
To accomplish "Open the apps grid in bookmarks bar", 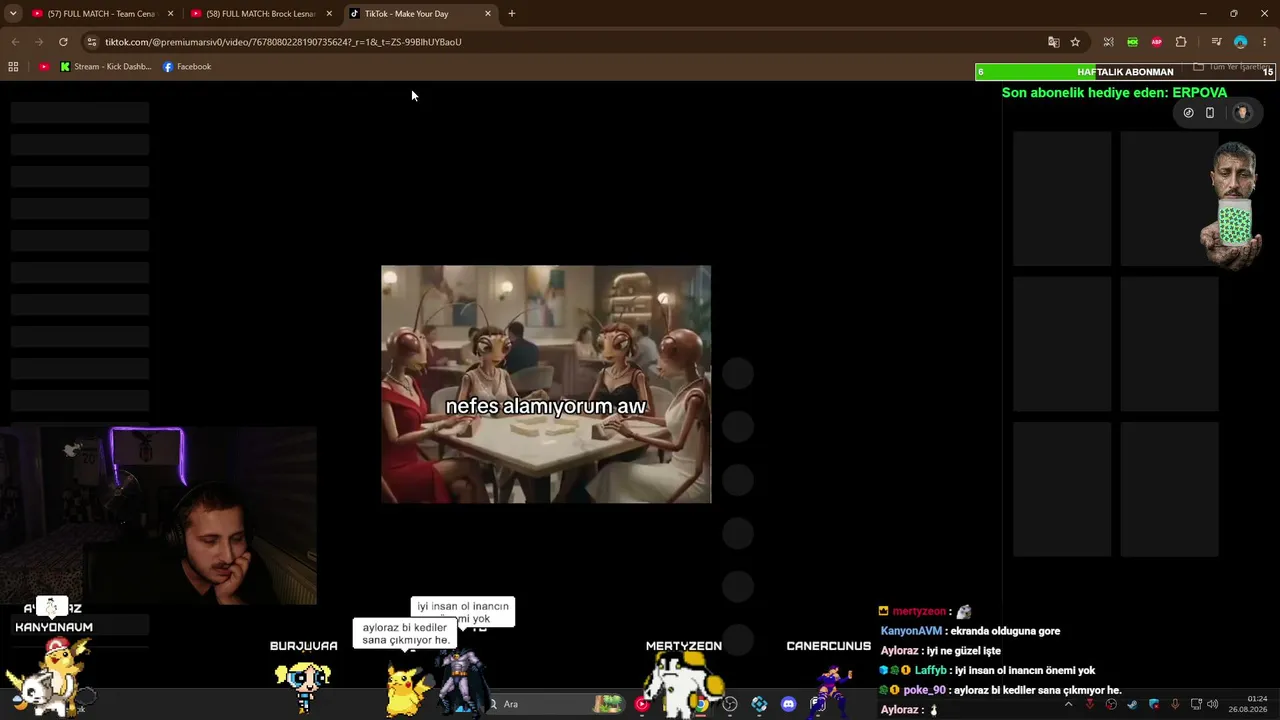I will click(x=13, y=67).
